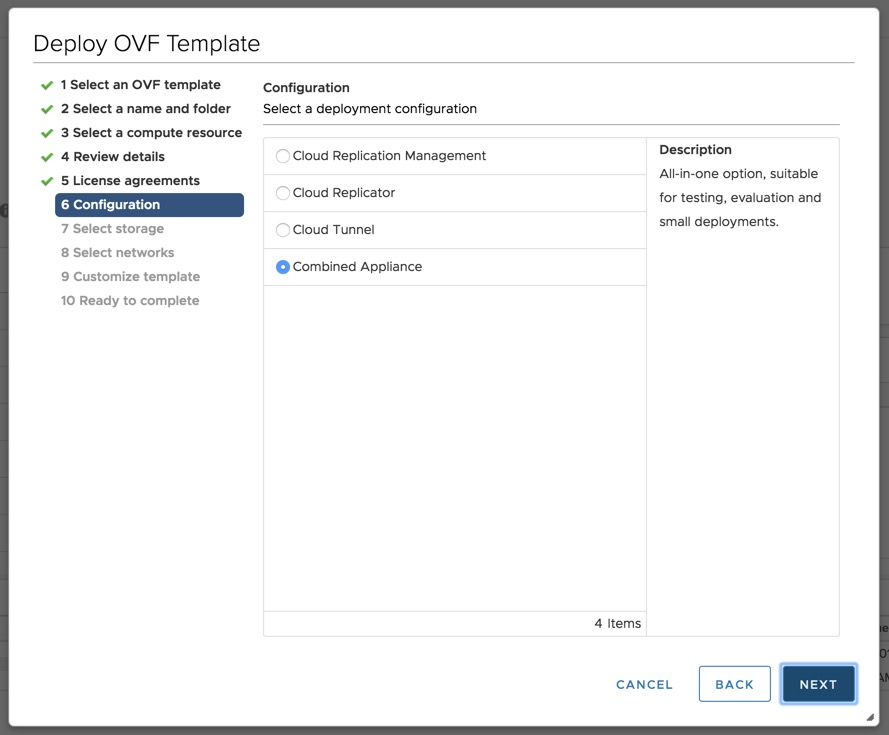
Task: Choose the Cloud Replicator radio button
Action: [x=283, y=193]
